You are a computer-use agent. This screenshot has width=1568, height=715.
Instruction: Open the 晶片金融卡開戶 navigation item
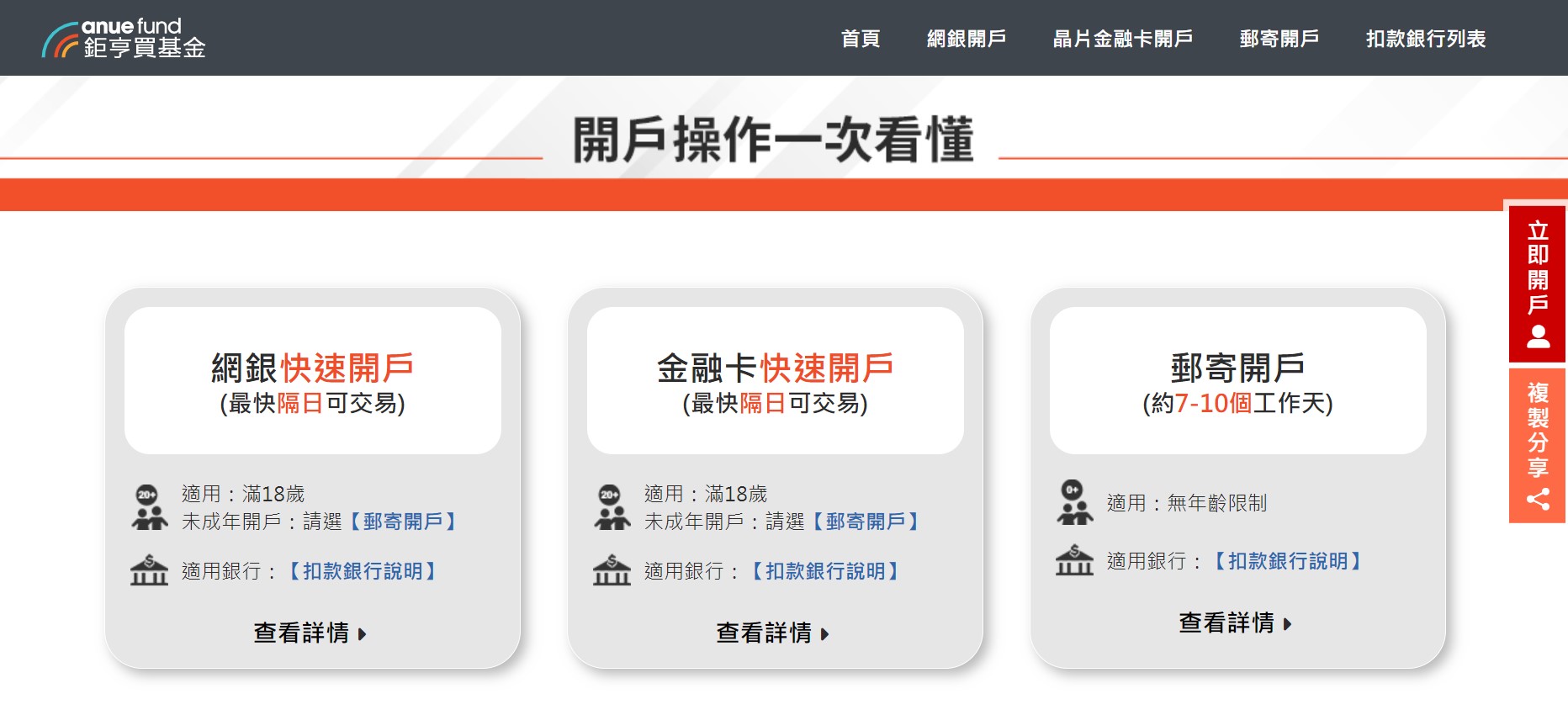click(1122, 39)
